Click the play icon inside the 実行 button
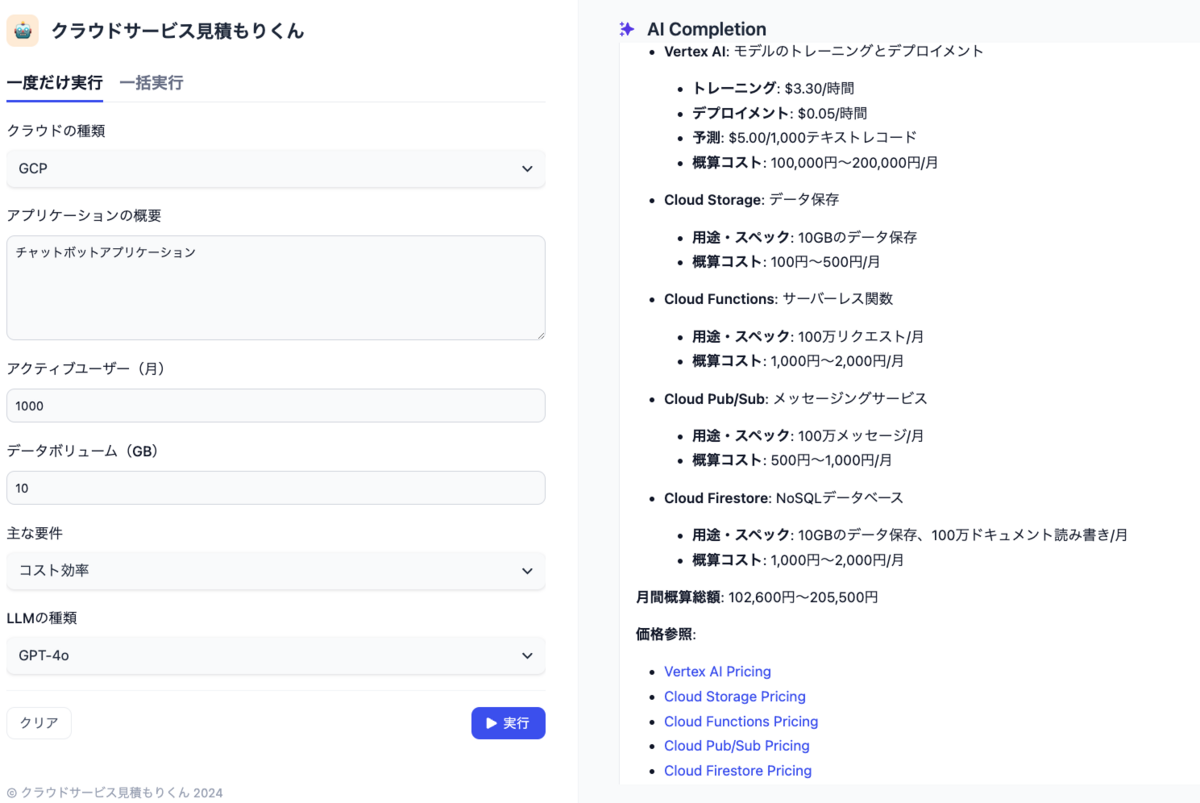1200x803 pixels. pos(492,723)
